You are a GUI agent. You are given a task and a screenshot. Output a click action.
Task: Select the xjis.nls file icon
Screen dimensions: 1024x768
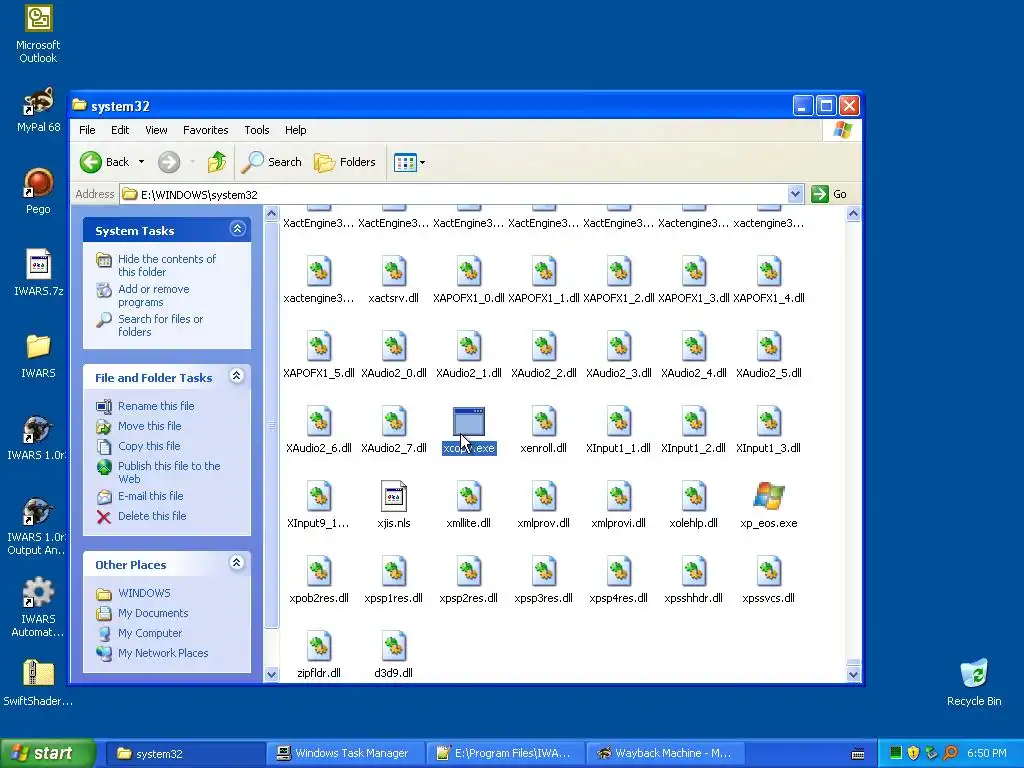[x=394, y=496]
